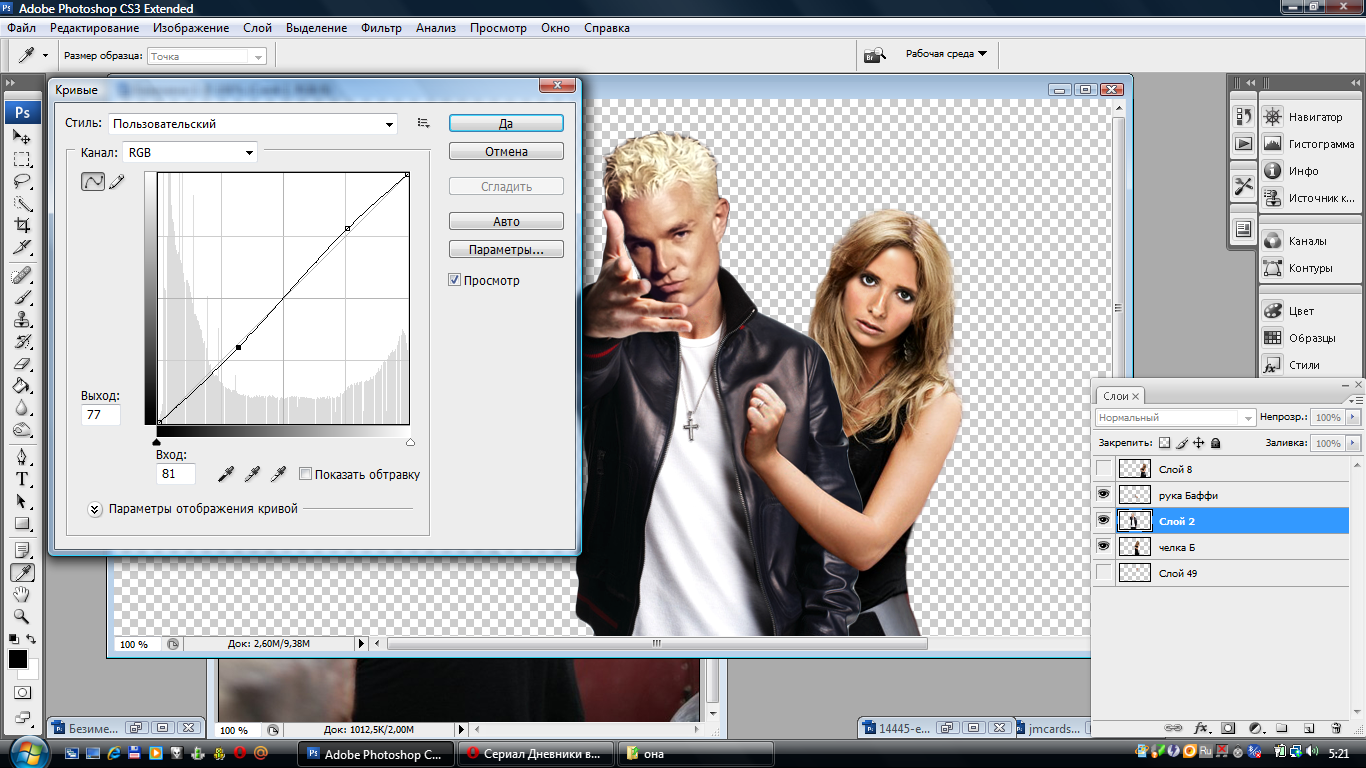The image size is (1366, 768).
Task: Pick the gray point eyedropper in Кривые
Action: pos(253,473)
